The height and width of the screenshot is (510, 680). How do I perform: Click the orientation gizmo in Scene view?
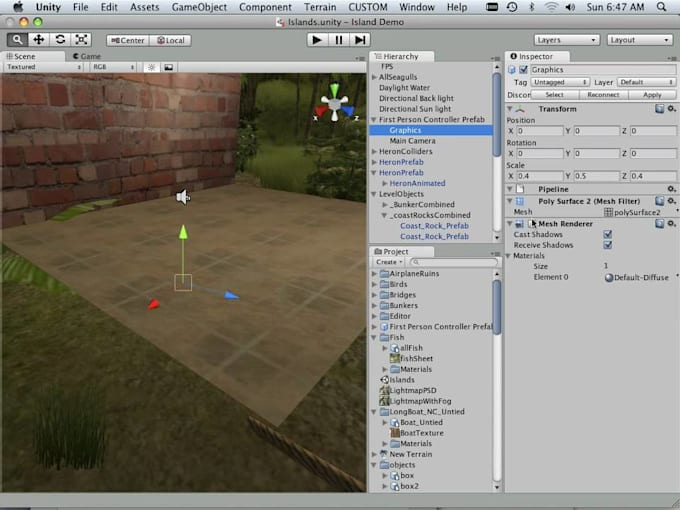tap(334, 103)
